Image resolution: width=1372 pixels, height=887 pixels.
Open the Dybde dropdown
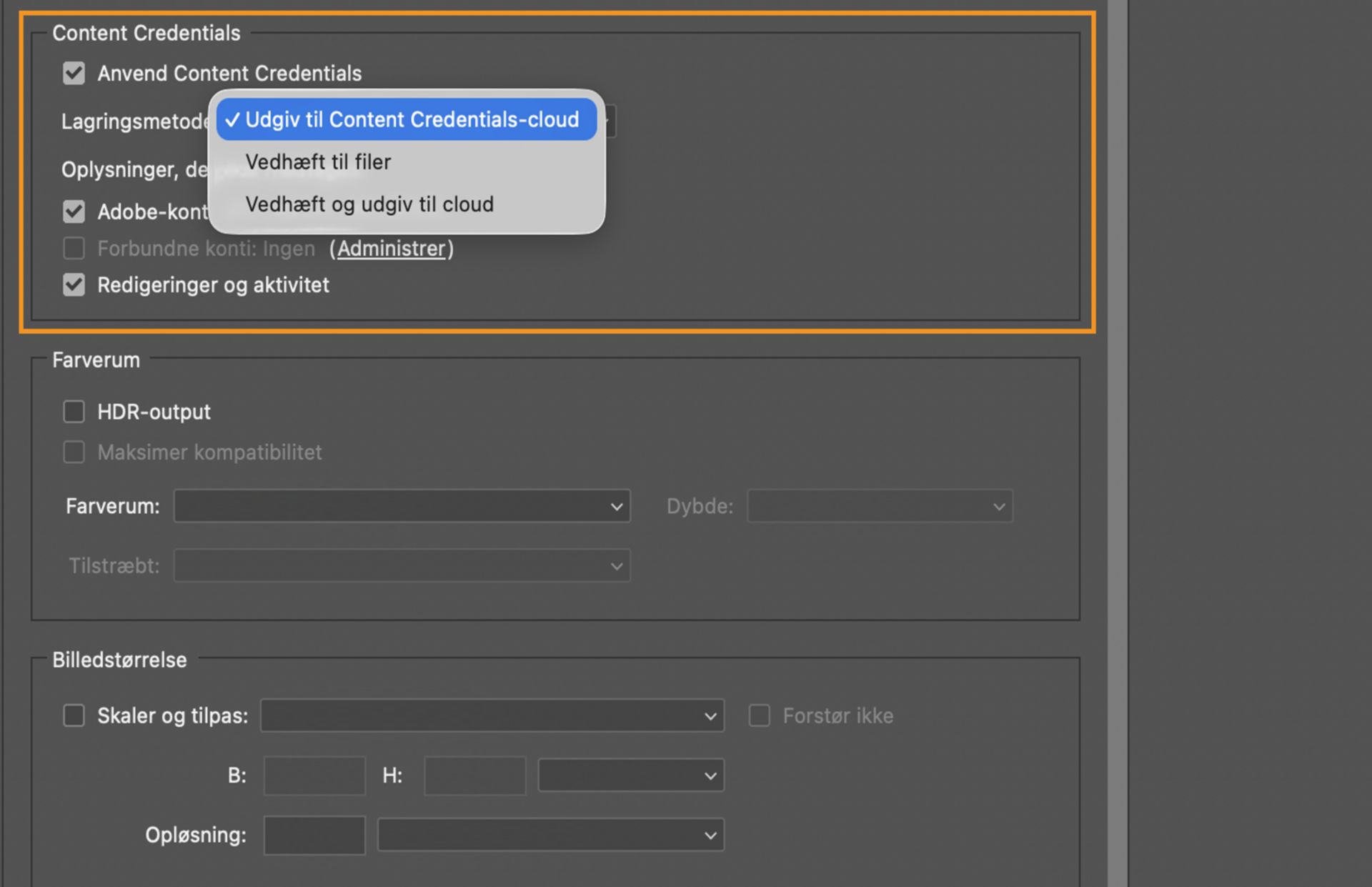[x=880, y=506]
